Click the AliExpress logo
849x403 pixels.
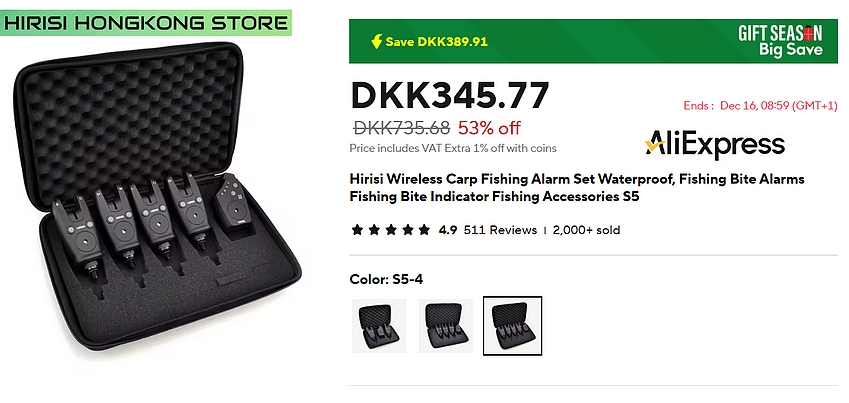click(715, 145)
